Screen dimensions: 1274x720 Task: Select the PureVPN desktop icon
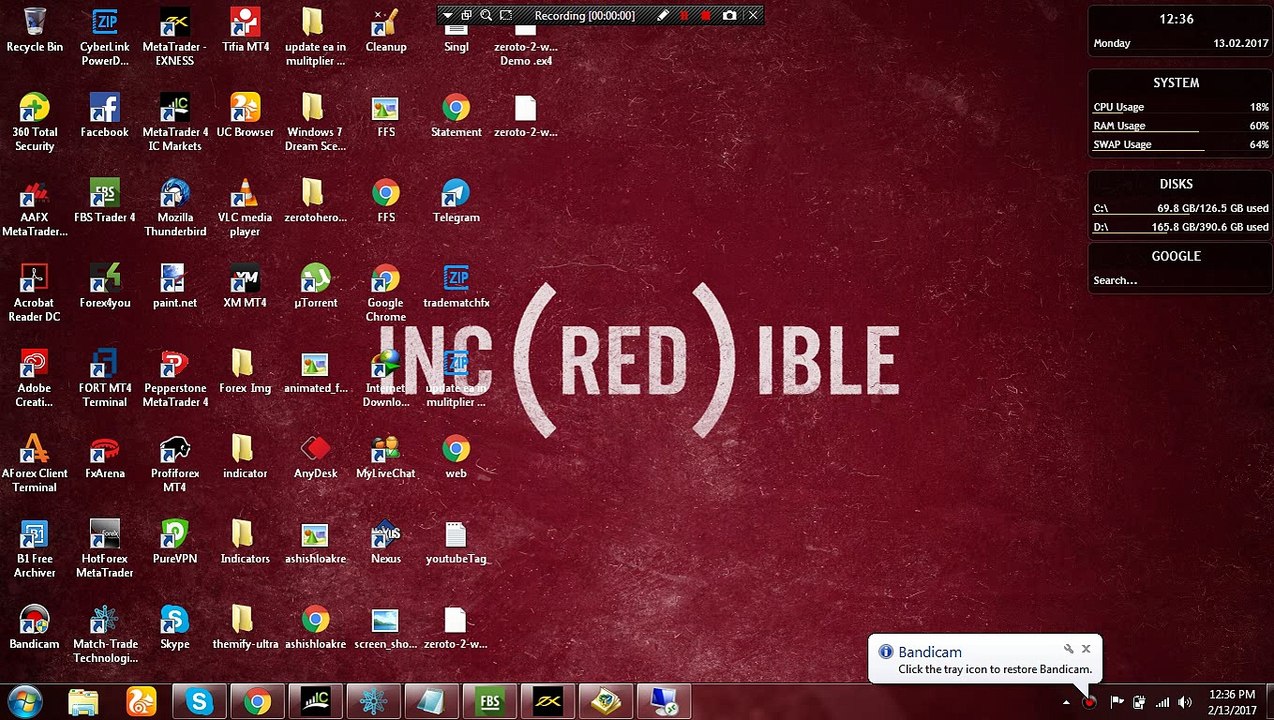[x=175, y=543]
